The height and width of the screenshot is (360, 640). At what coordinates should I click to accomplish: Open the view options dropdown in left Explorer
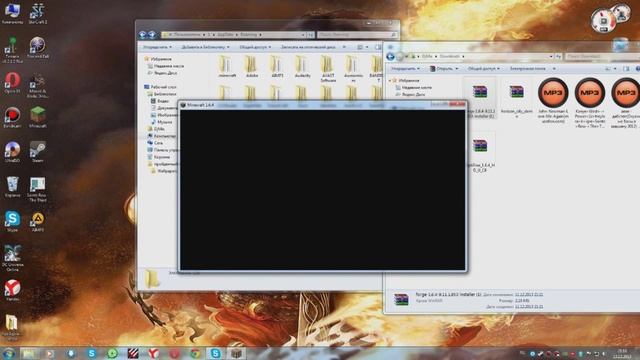pyautogui.click(x=367, y=47)
